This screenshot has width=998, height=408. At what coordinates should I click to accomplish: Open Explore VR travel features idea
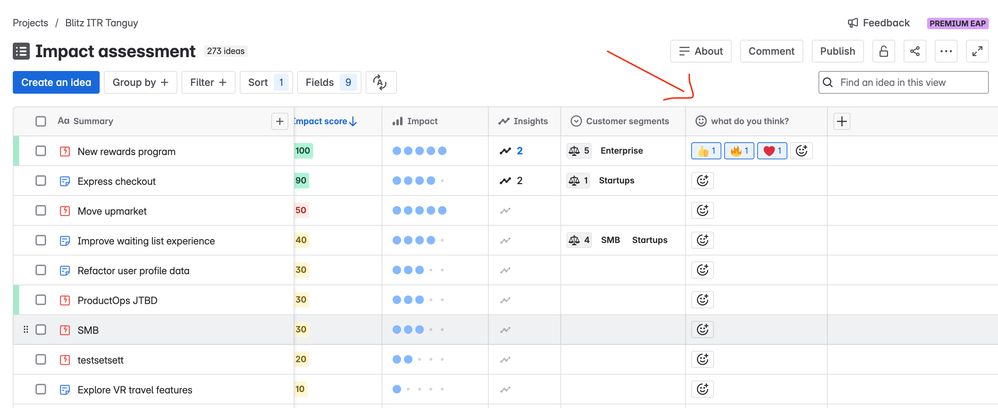pos(134,390)
